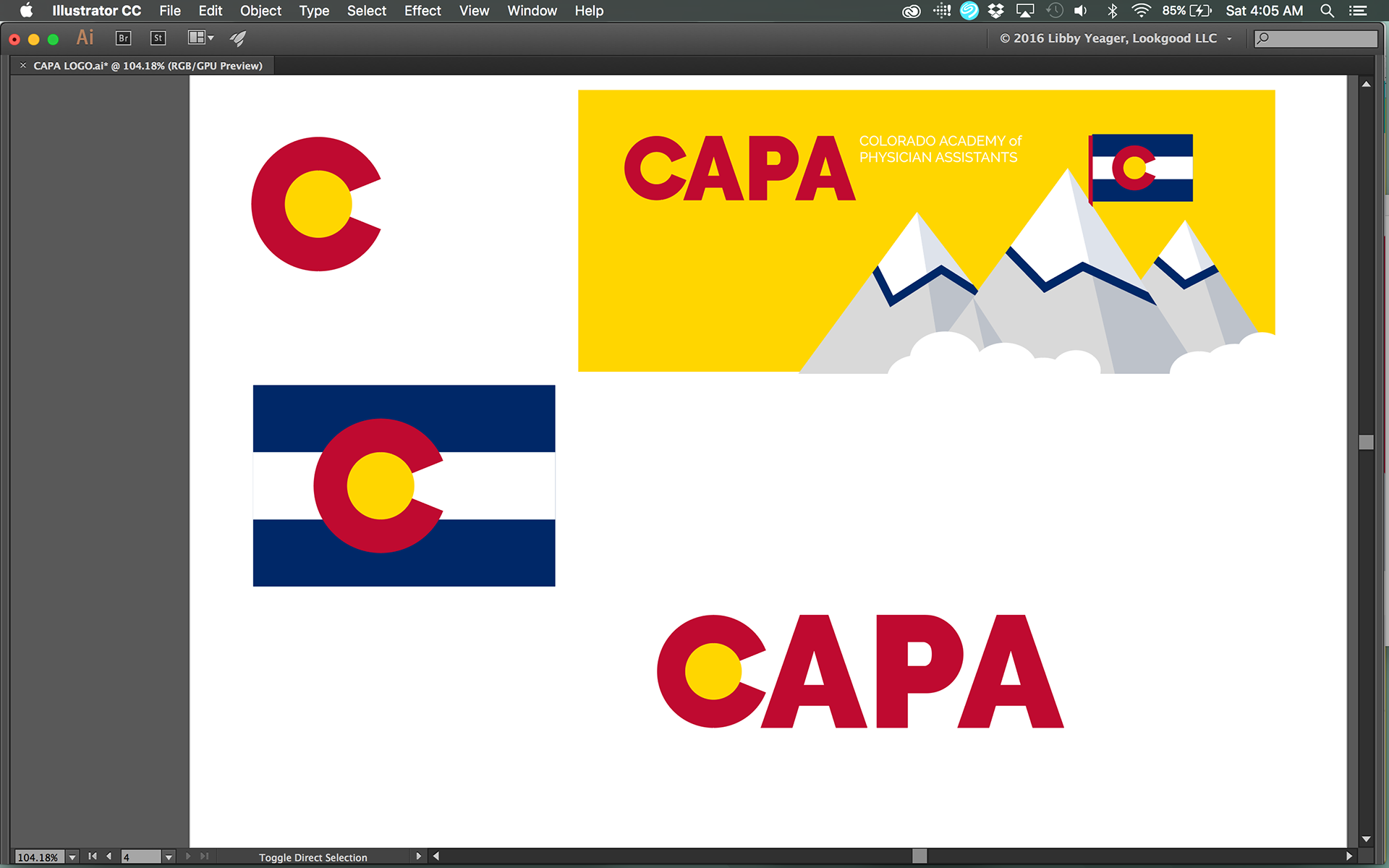Click COLORADO ACADEMY of PHYSICIAN ASSISTANTS text
Image resolution: width=1389 pixels, height=868 pixels.
(940, 149)
